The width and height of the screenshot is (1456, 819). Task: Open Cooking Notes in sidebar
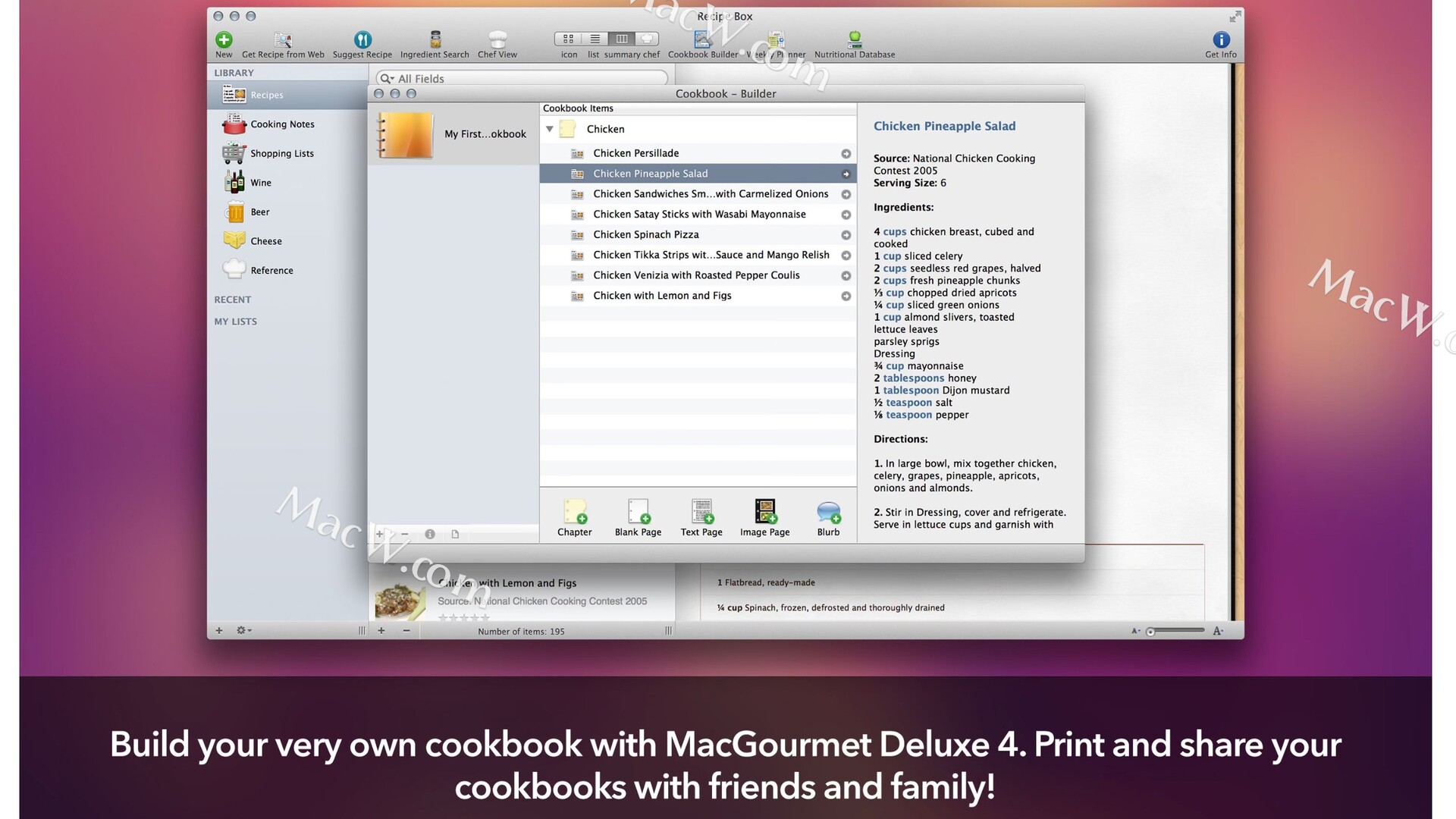pyautogui.click(x=287, y=124)
